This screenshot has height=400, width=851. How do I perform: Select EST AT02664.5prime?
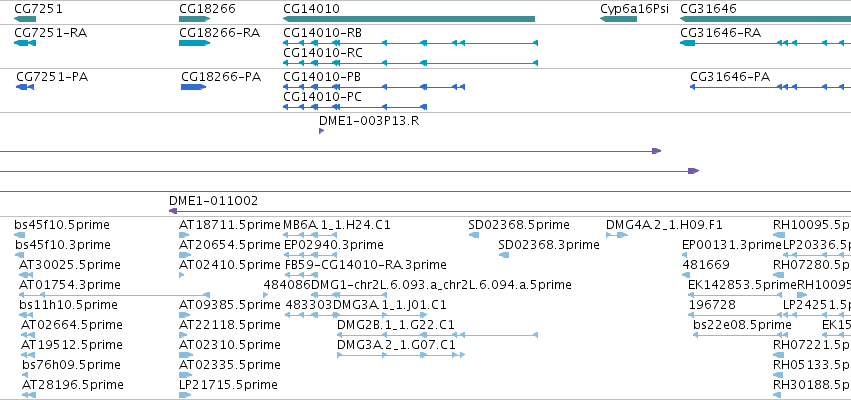point(72,325)
